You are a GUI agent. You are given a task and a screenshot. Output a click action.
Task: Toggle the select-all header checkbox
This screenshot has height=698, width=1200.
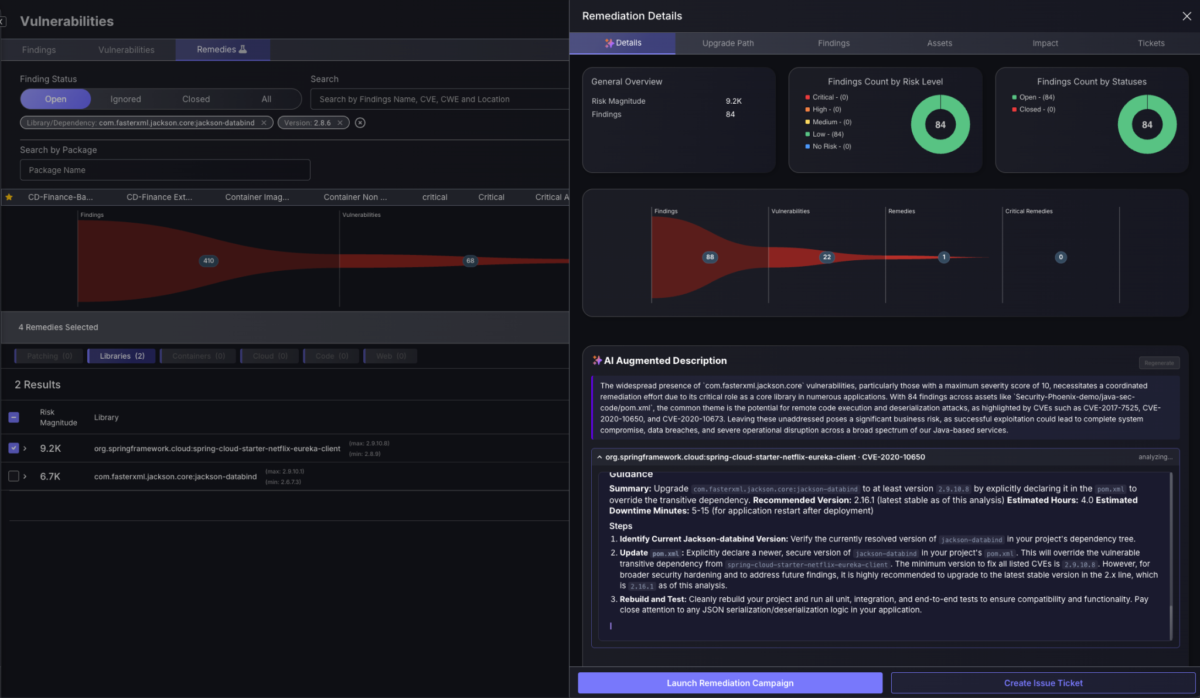(x=13, y=417)
